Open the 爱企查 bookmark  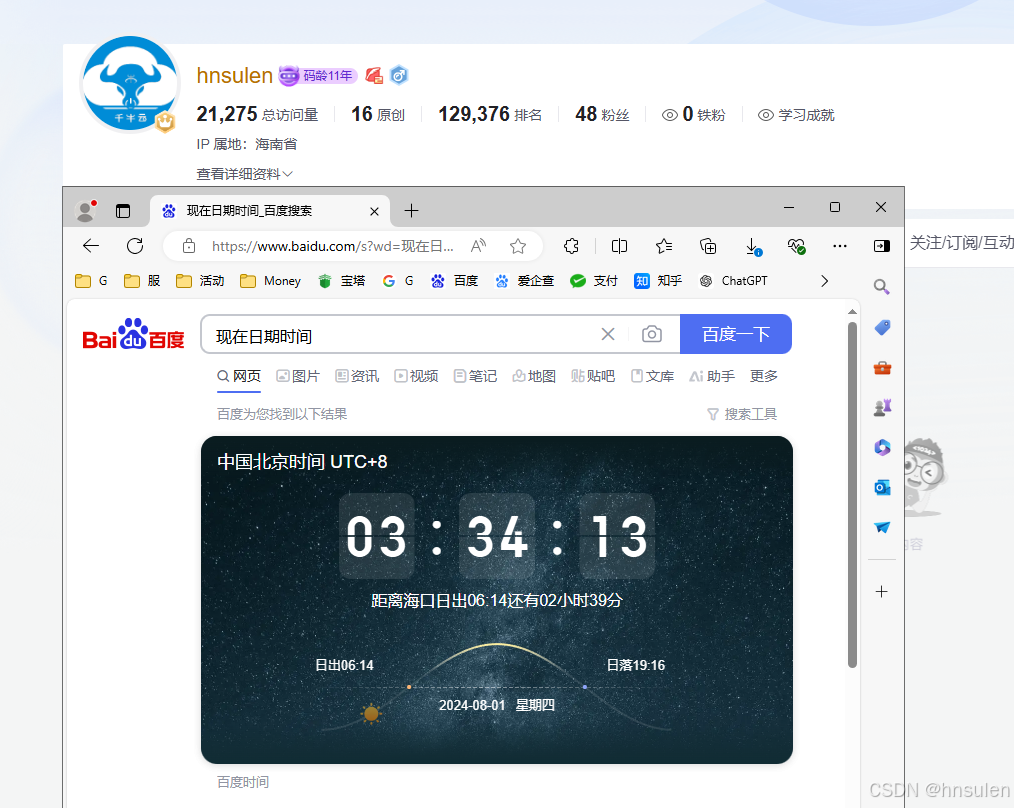point(524,281)
